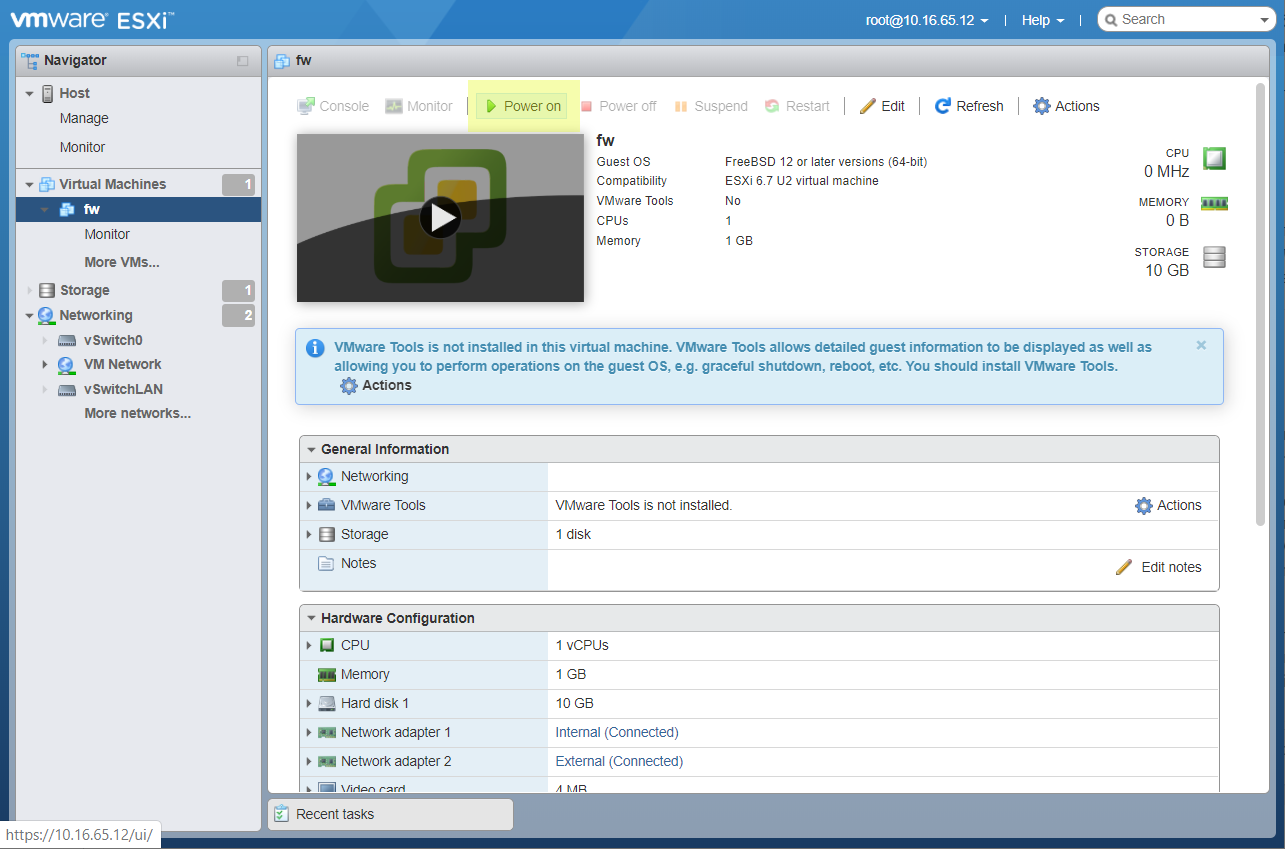Viewport: 1285px width, 849px height.
Task: Dismiss the VMware Tools info banner
Action: pos(1201,345)
